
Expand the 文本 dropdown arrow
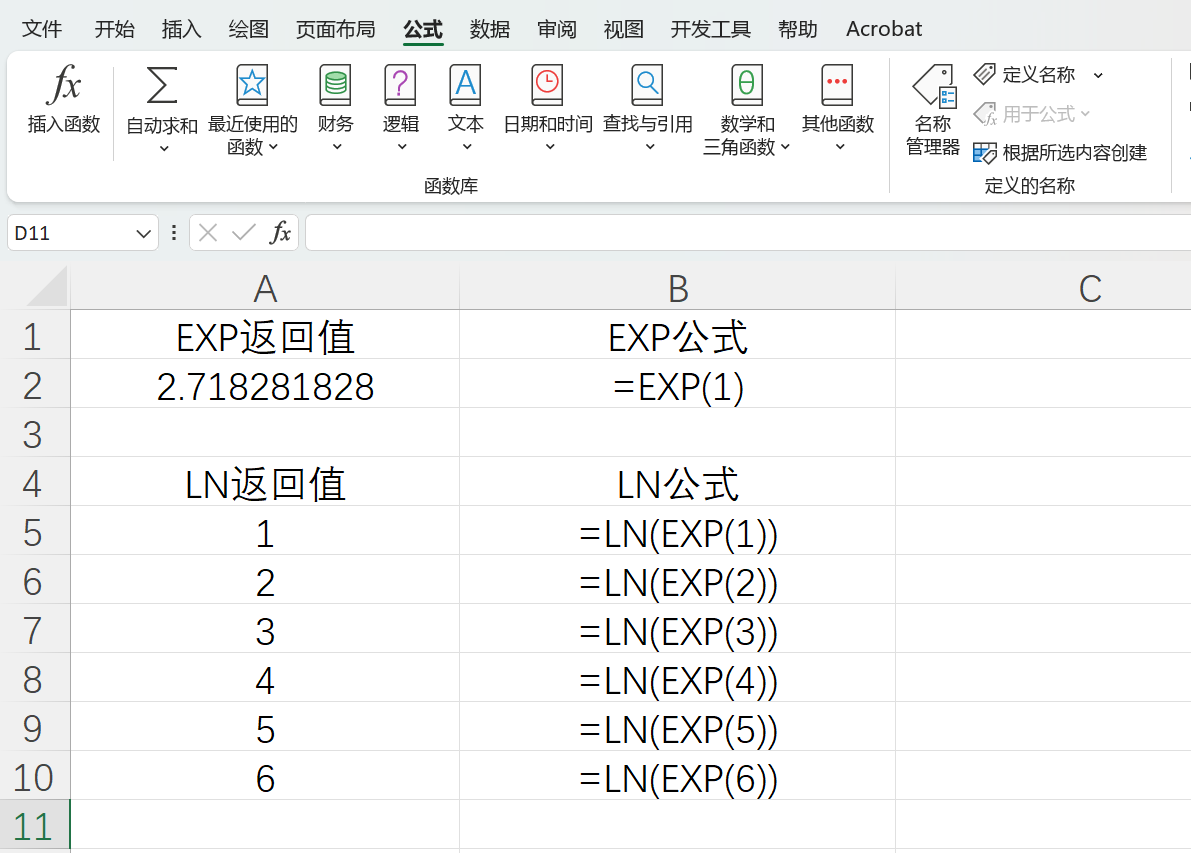(467, 147)
